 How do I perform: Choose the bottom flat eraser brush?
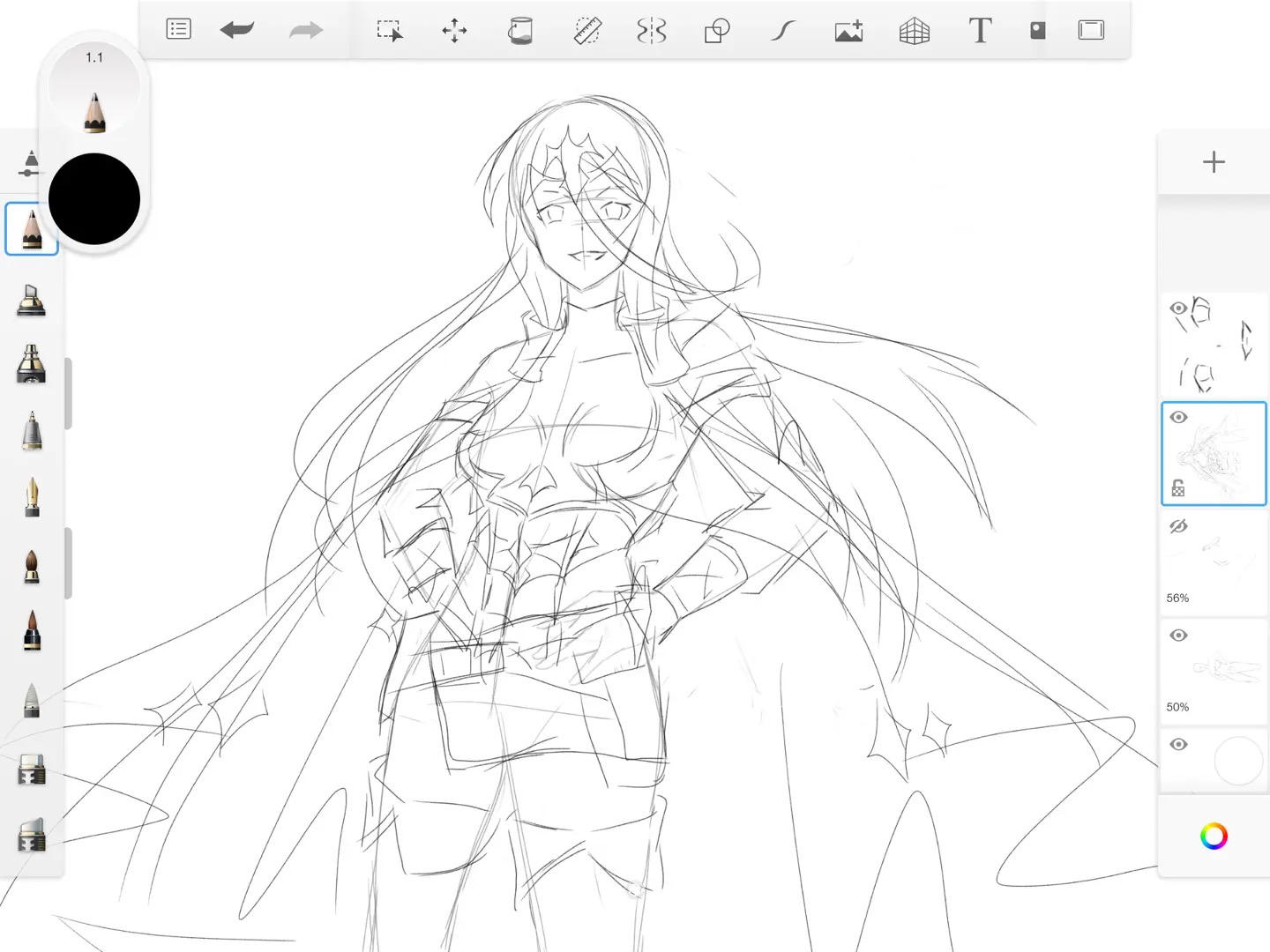tap(32, 835)
